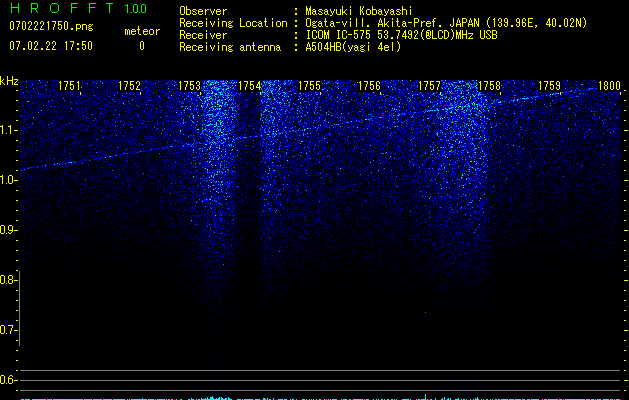Viewport: 629px width, 400px height.
Task: Click the 1751 time marker
Action: click(69, 86)
